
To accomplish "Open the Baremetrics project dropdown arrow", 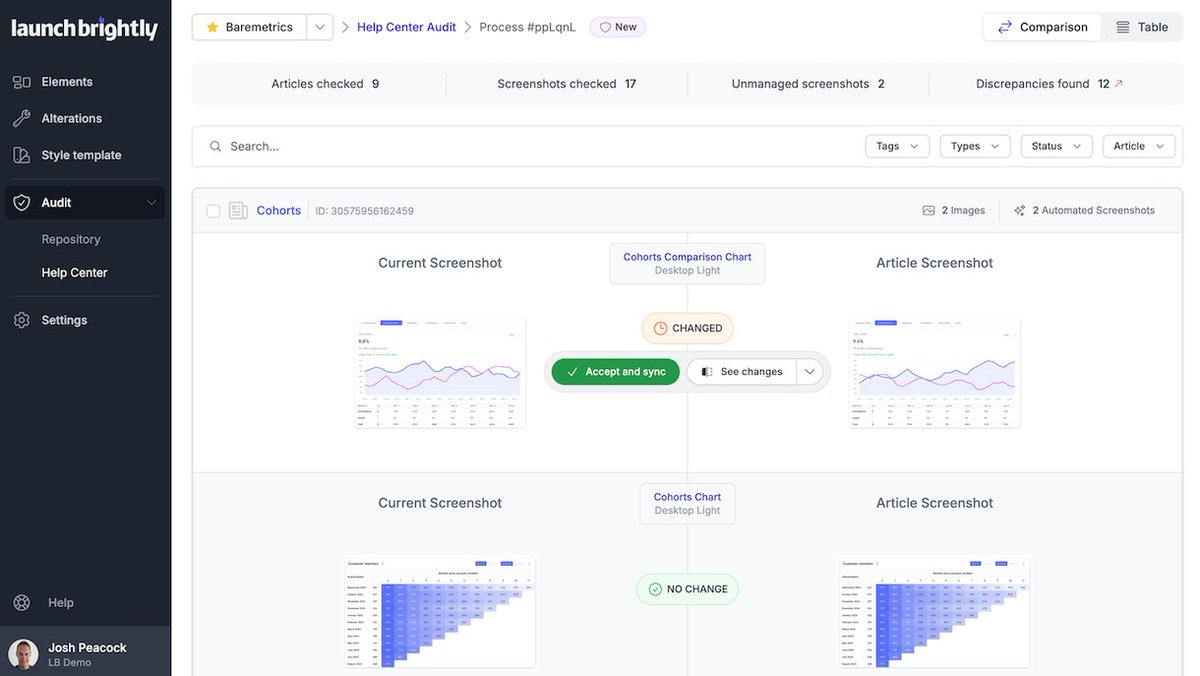I will pyautogui.click(x=320, y=27).
